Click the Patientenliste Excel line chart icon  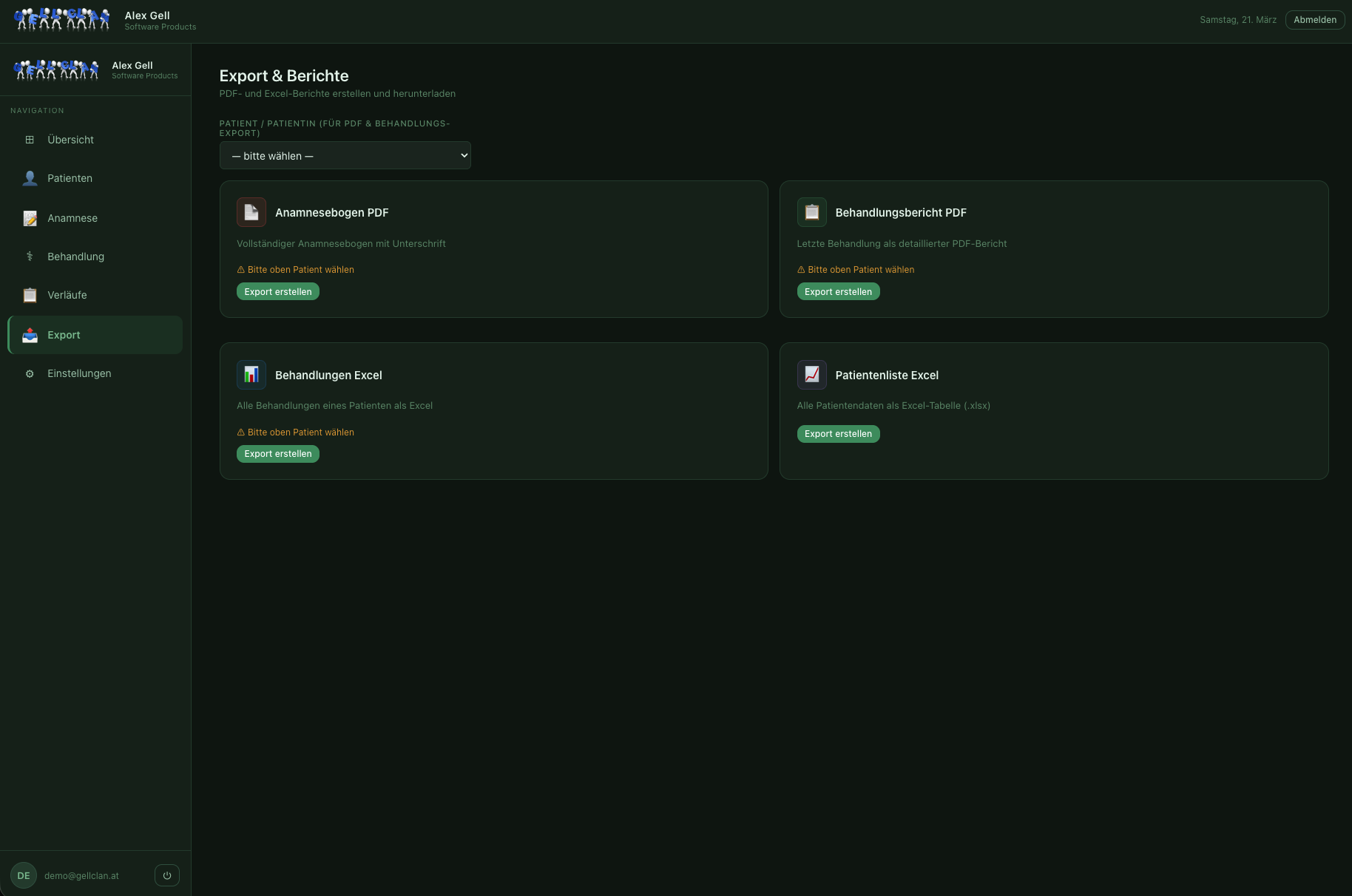coord(811,375)
